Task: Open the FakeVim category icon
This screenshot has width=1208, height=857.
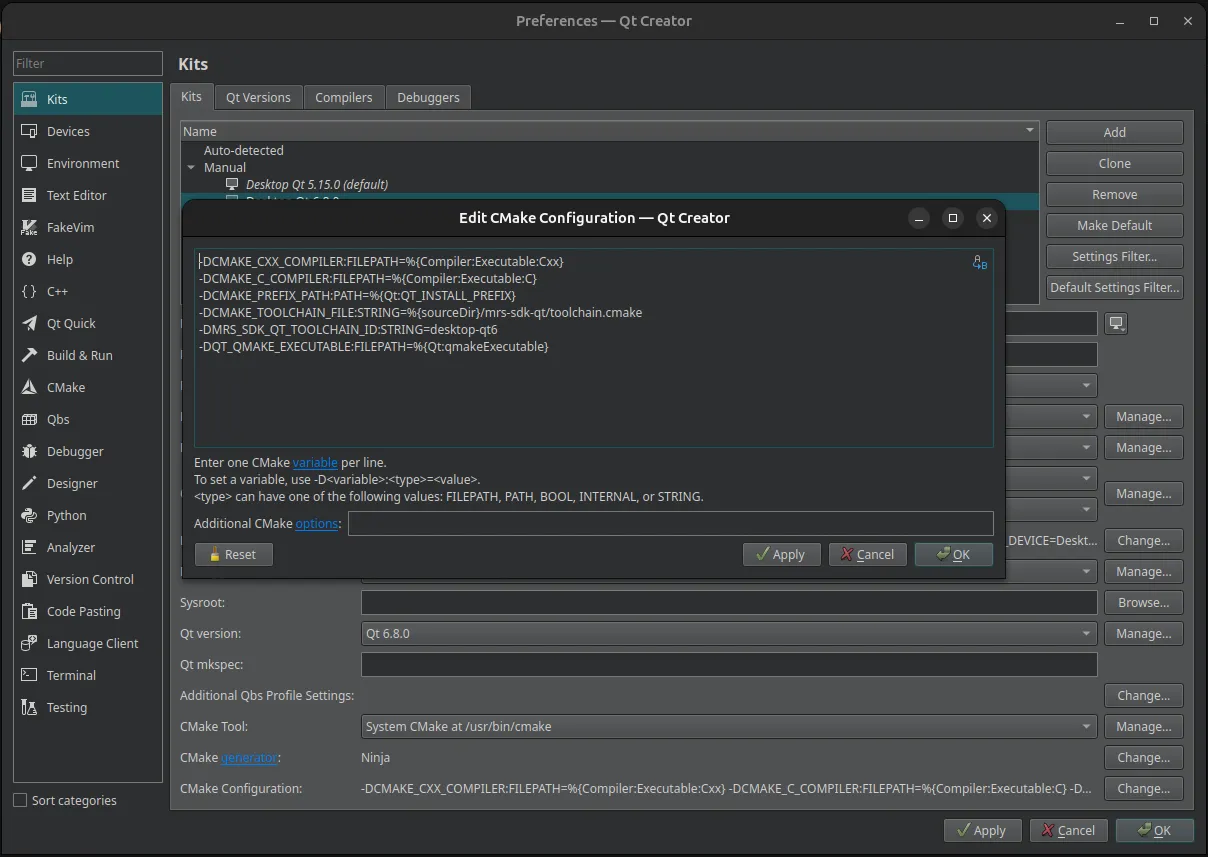Action: pos(29,227)
